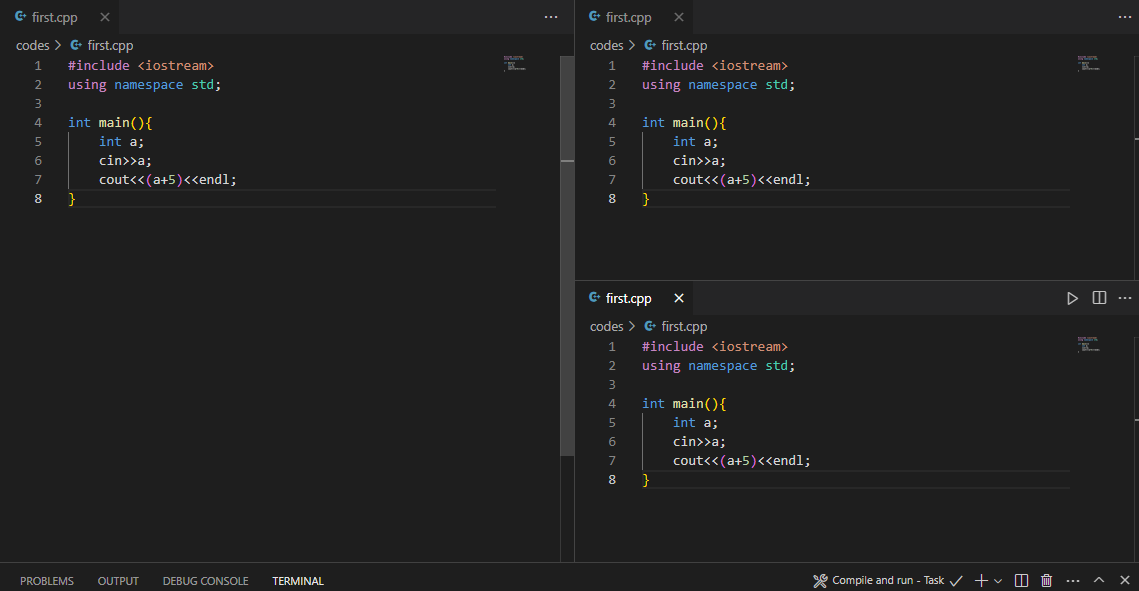1139x591 pixels.
Task: Click codes breadcrumb in bottom-right editor
Action: pos(607,327)
